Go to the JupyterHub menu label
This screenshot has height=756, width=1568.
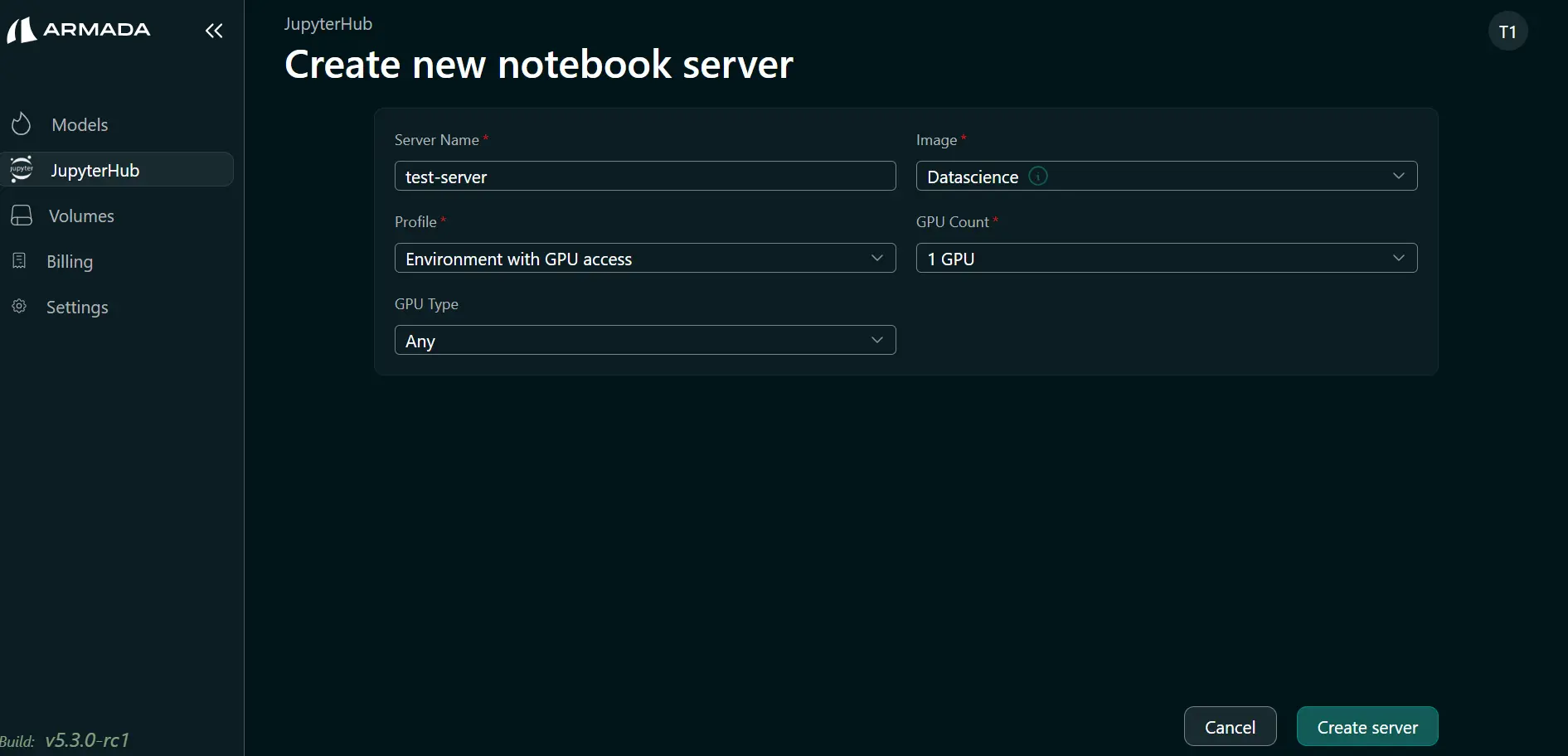click(x=95, y=170)
